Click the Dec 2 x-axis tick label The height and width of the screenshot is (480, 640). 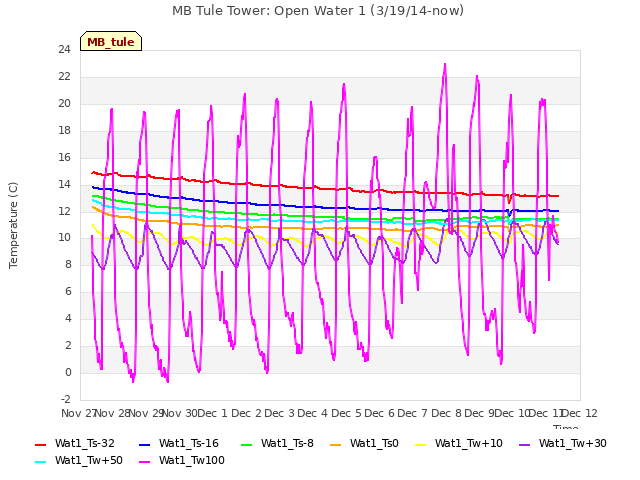(246, 413)
